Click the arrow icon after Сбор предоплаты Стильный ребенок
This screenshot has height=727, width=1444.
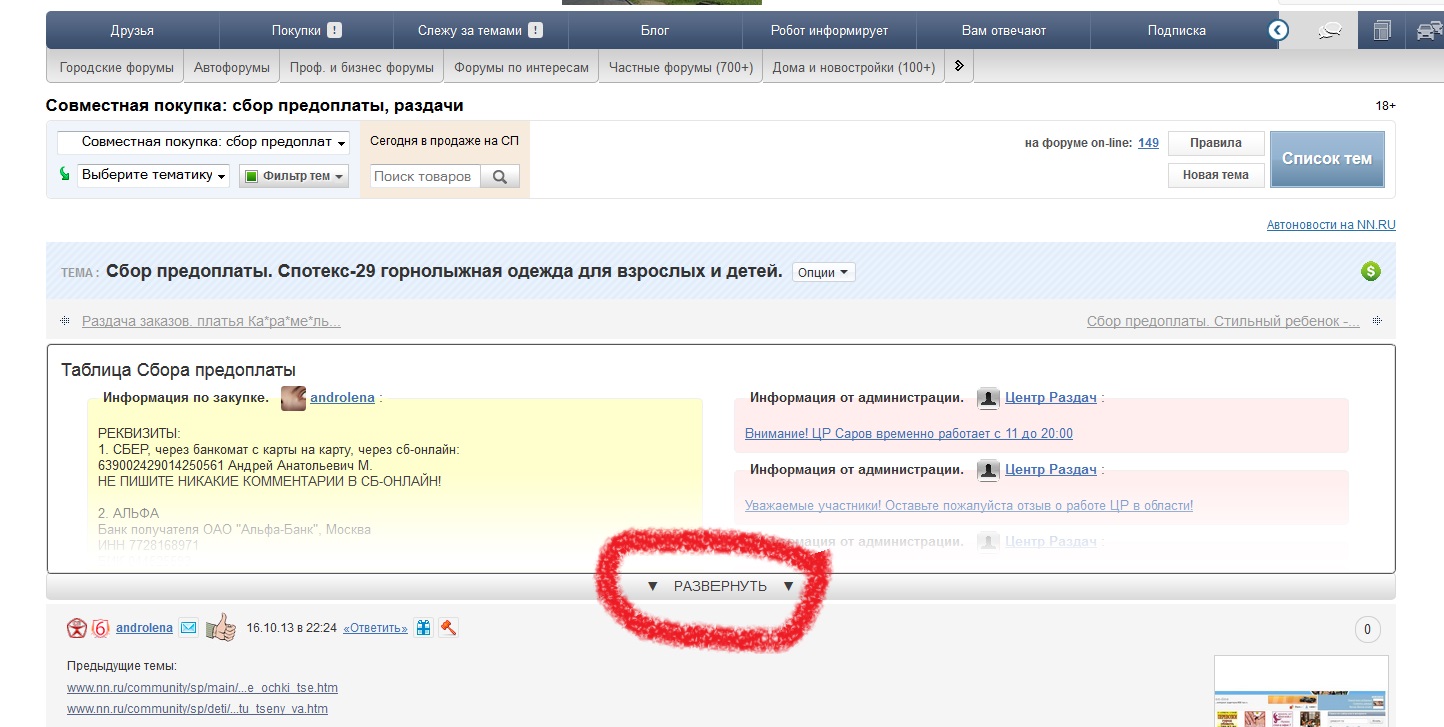(x=1377, y=321)
